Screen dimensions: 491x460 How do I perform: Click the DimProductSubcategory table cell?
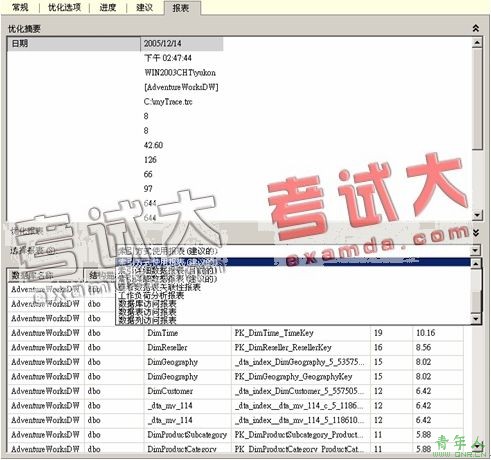coord(187,435)
